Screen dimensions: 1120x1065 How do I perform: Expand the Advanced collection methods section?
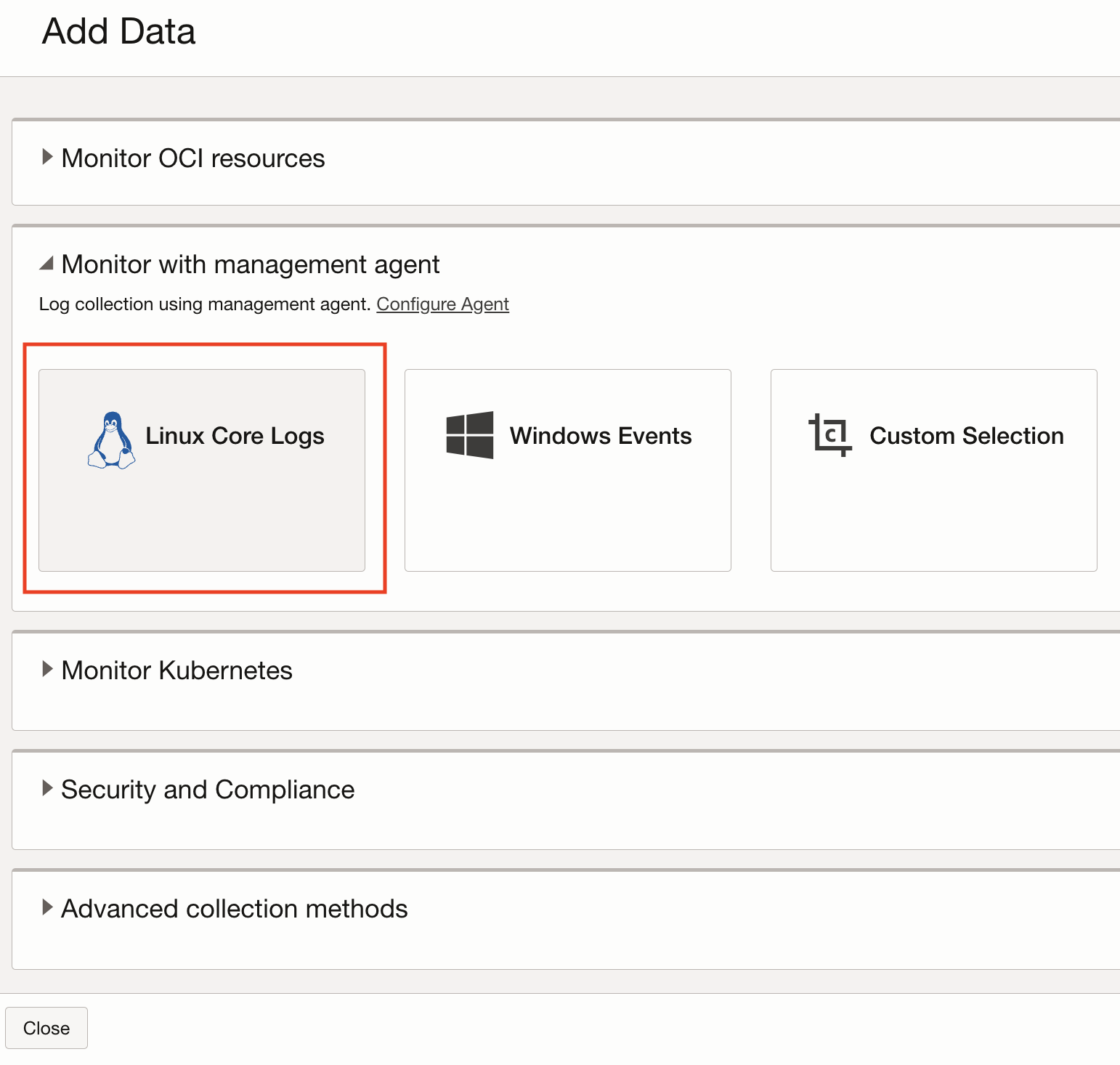point(234,908)
